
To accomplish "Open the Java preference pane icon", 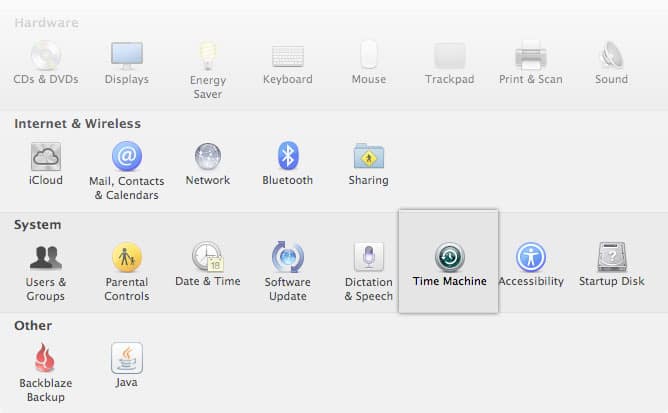I will point(127,358).
